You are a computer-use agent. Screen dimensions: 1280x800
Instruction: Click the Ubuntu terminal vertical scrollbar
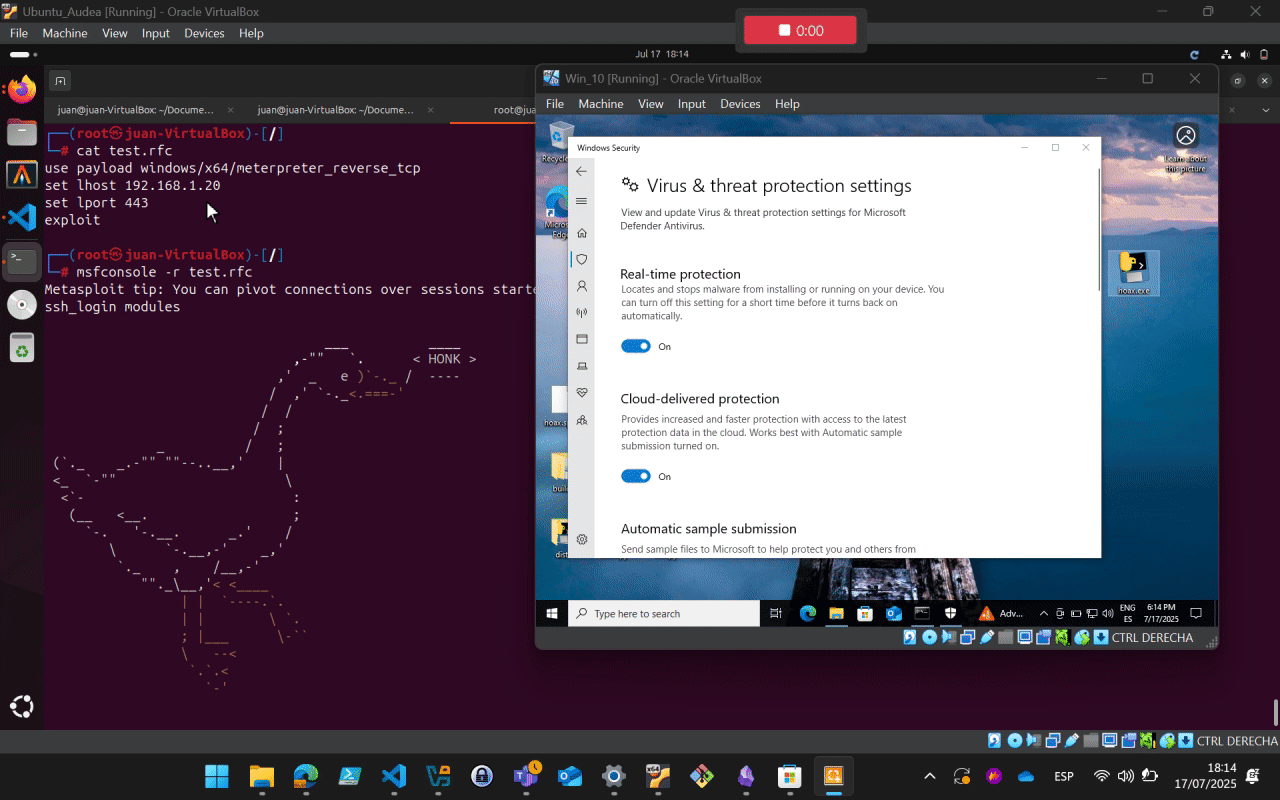(1275, 713)
